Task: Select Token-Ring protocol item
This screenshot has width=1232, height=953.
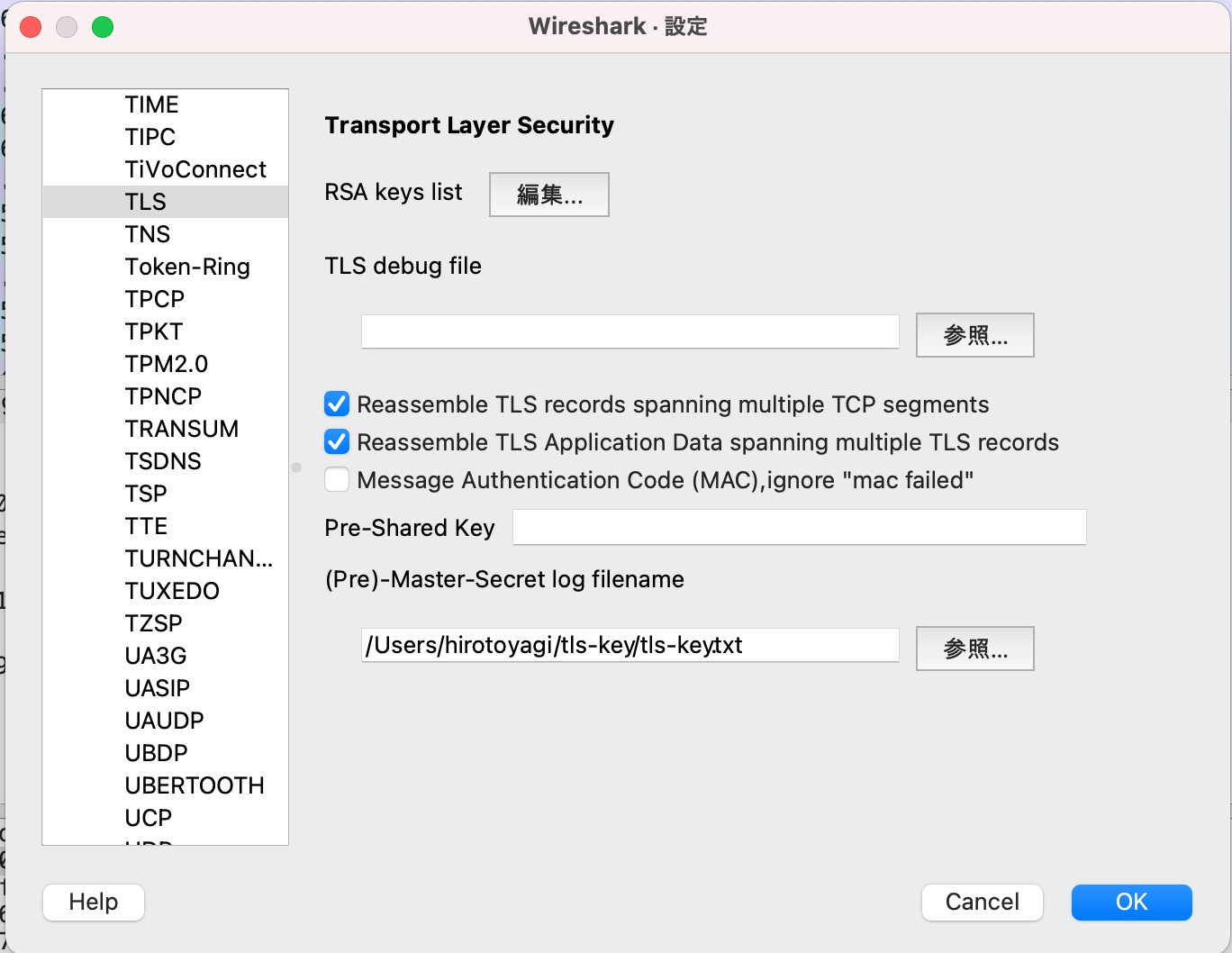Action: (187, 267)
